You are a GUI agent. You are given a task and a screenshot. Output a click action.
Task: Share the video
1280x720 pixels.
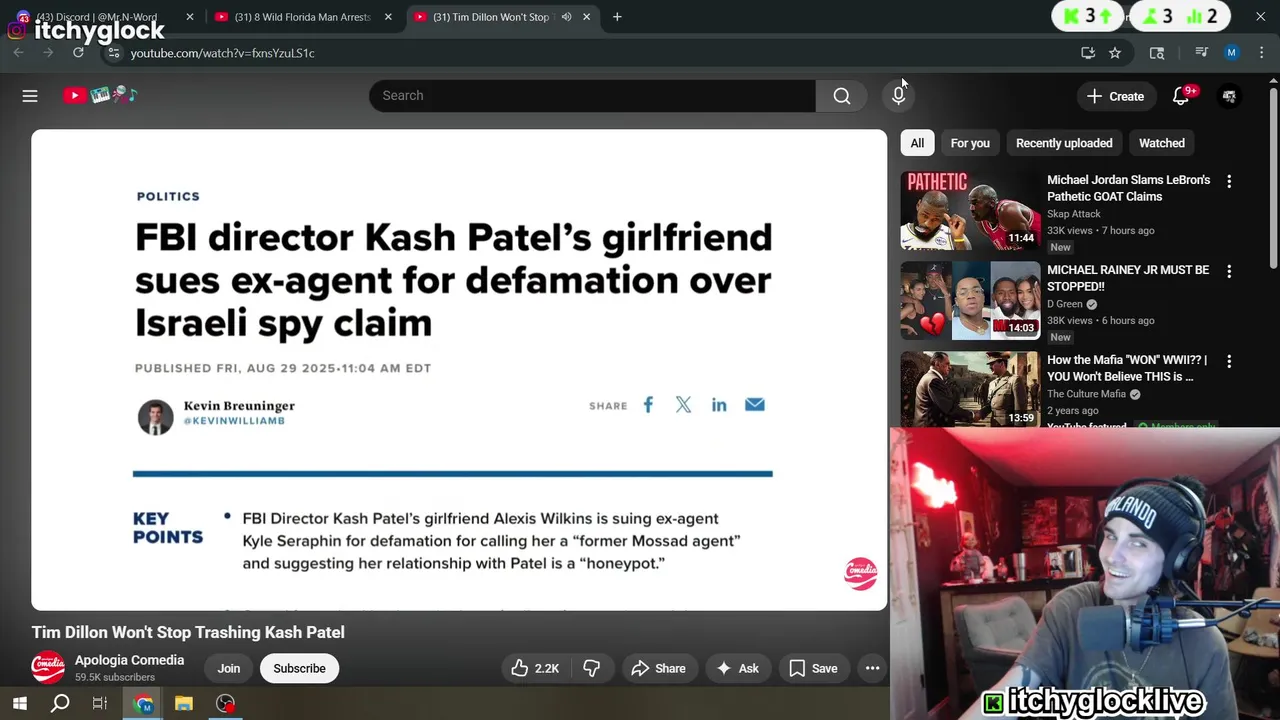[658, 668]
